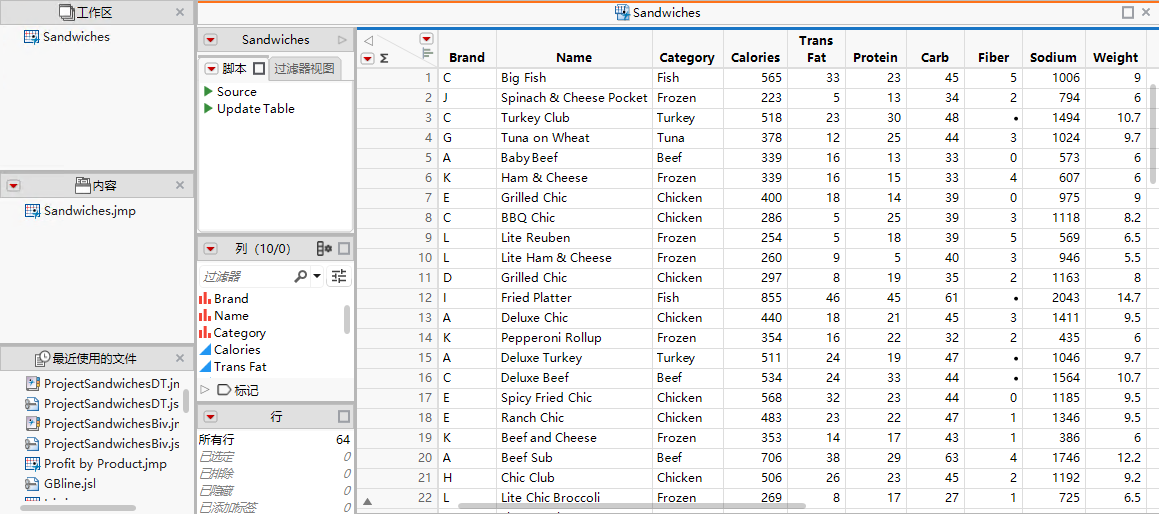
Task: Click the scroll-up triangle below row numbers
Action: click(x=367, y=501)
